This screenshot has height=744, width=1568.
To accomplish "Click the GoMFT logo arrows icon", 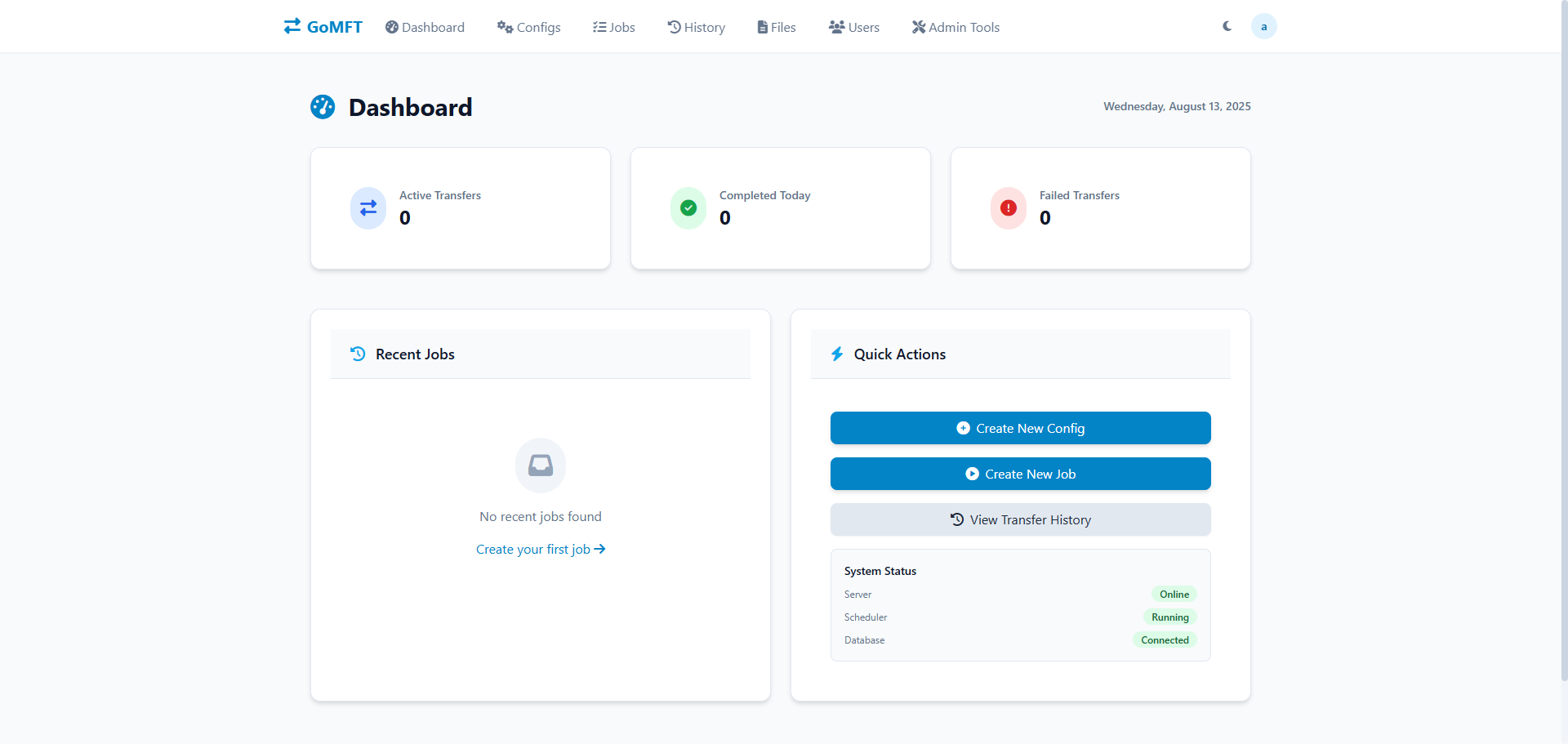I will 292,26.
